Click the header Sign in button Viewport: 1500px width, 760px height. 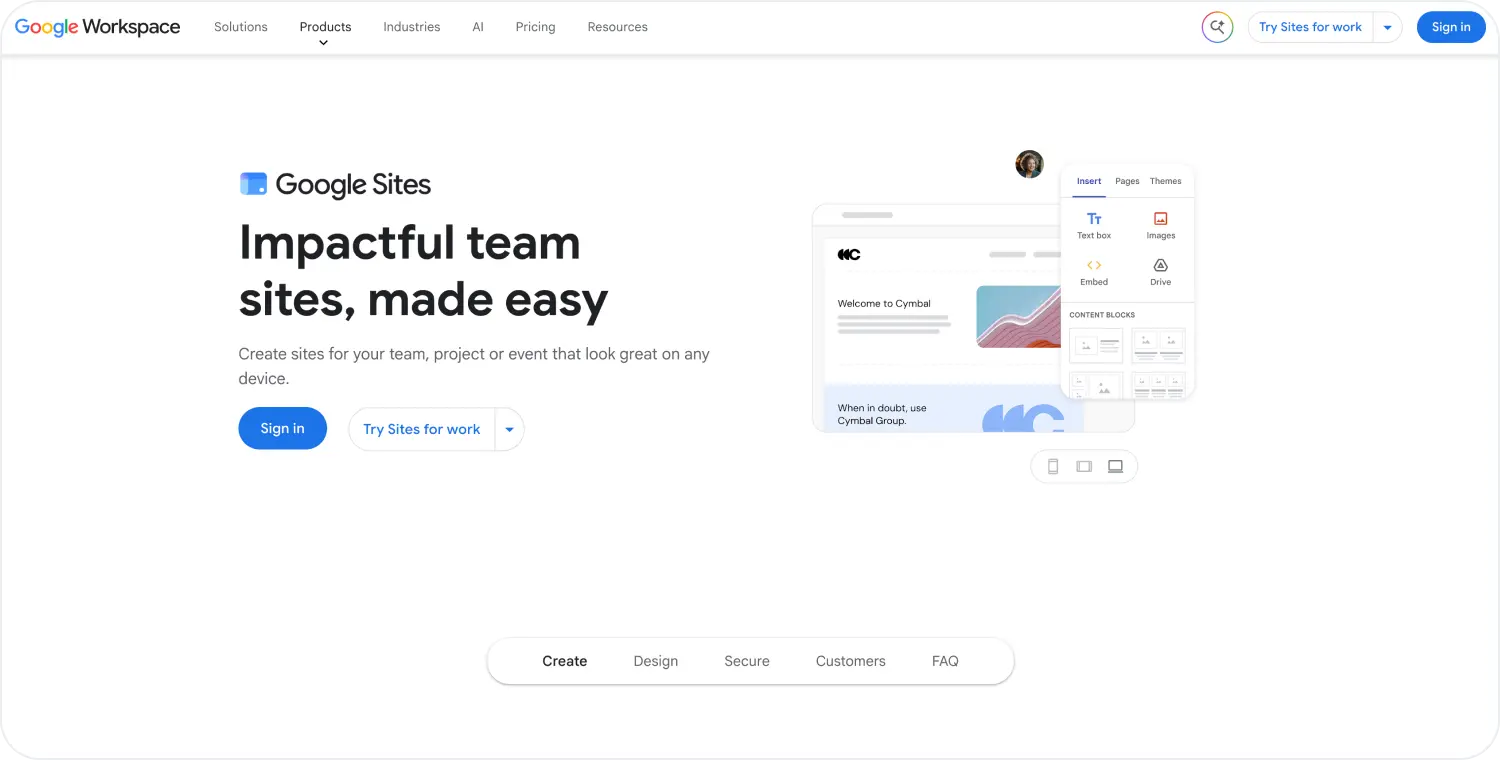coord(1451,27)
